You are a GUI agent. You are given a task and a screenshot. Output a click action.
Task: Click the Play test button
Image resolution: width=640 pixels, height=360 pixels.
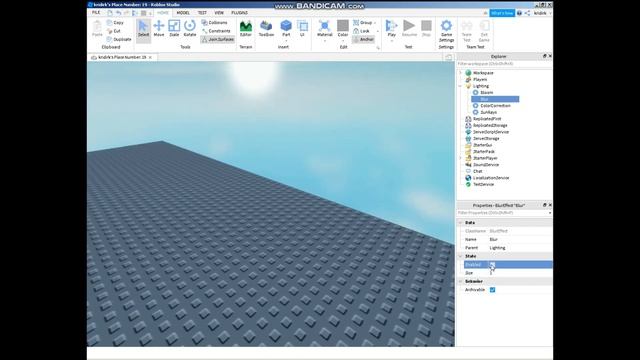pos(391,29)
